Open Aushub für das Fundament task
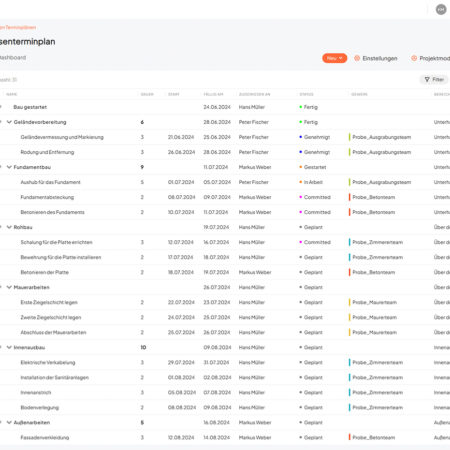Screen dimensions: 450x450 (50, 182)
